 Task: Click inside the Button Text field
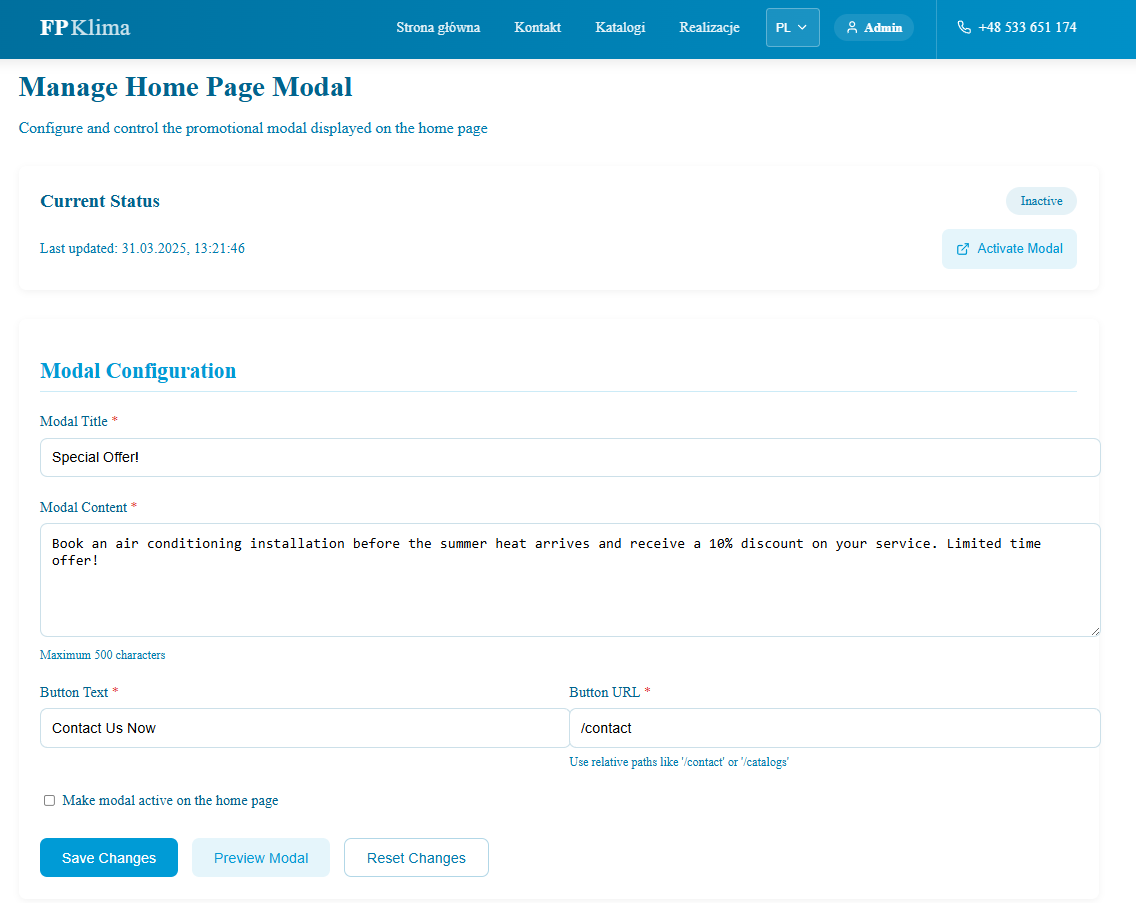click(x=304, y=728)
